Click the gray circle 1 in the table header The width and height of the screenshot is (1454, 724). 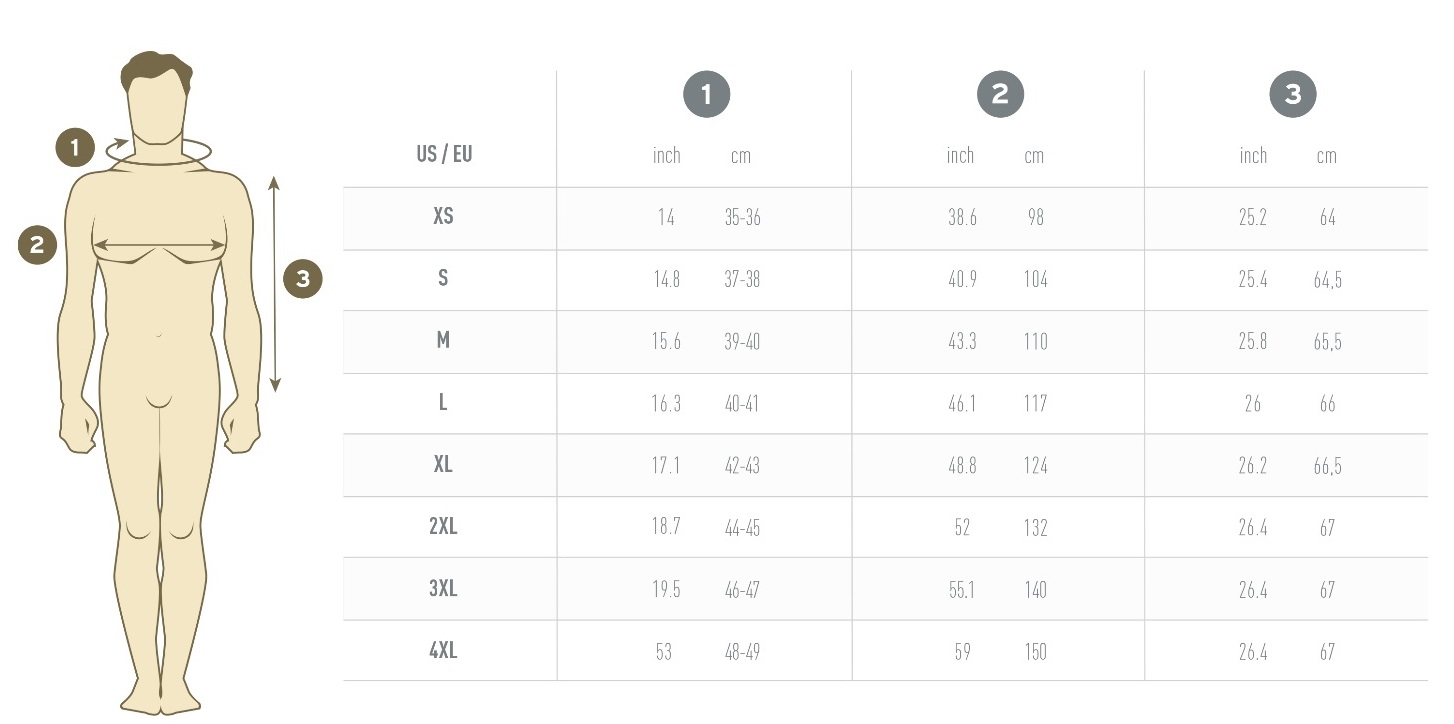[707, 95]
